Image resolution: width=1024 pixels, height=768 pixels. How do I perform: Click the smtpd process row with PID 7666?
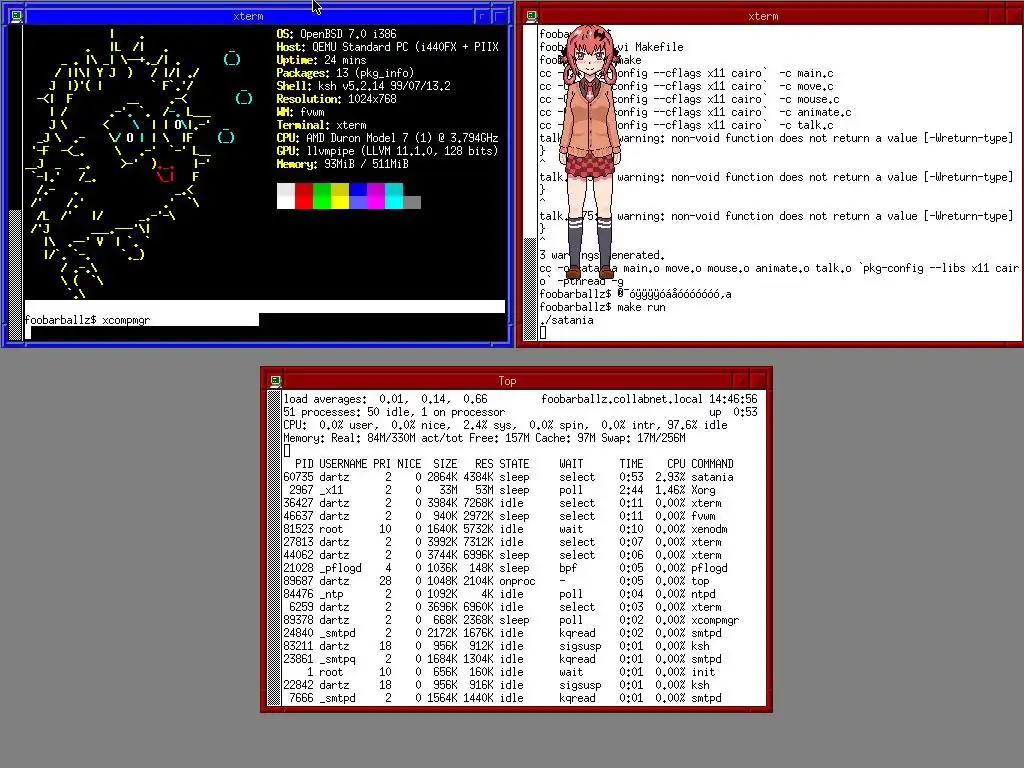point(502,698)
